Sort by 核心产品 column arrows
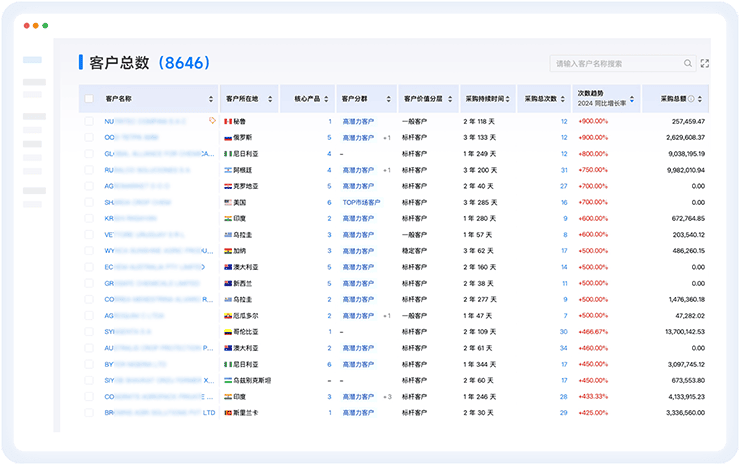 click(327, 99)
